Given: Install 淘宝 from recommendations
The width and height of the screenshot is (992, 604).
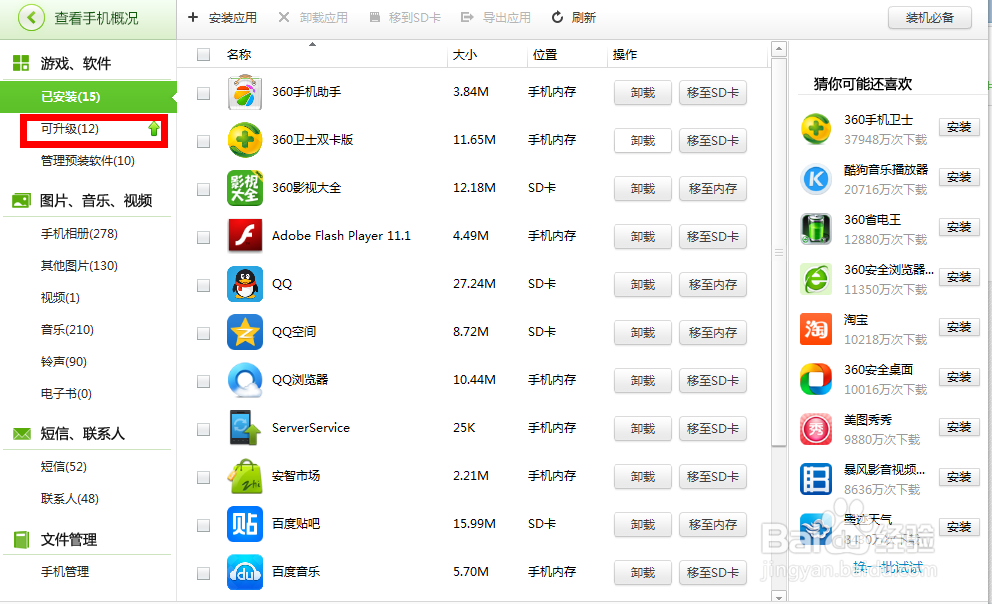Looking at the screenshot, I should pyautogui.click(x=959, y=327).
